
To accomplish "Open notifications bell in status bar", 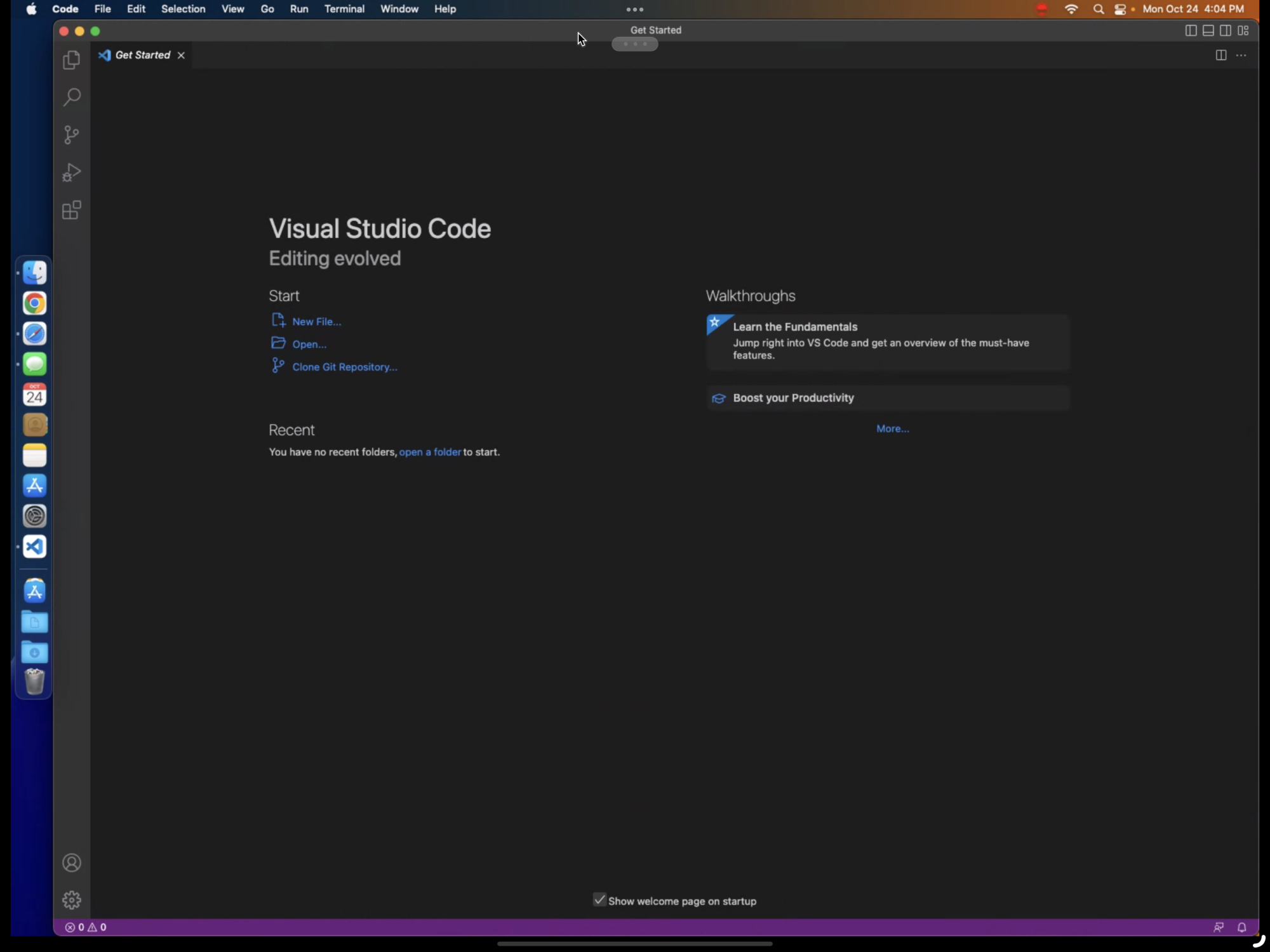I will 1242,927.
